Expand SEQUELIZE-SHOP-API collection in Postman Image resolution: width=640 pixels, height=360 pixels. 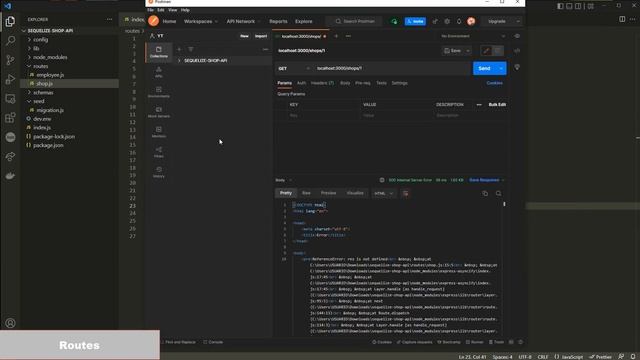[179, 60]
